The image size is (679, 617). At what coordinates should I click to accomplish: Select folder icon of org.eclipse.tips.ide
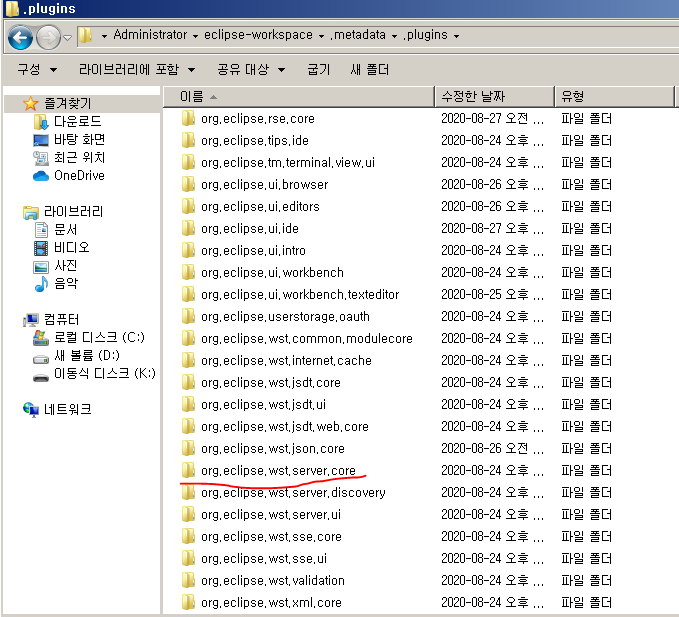(188, 140)
